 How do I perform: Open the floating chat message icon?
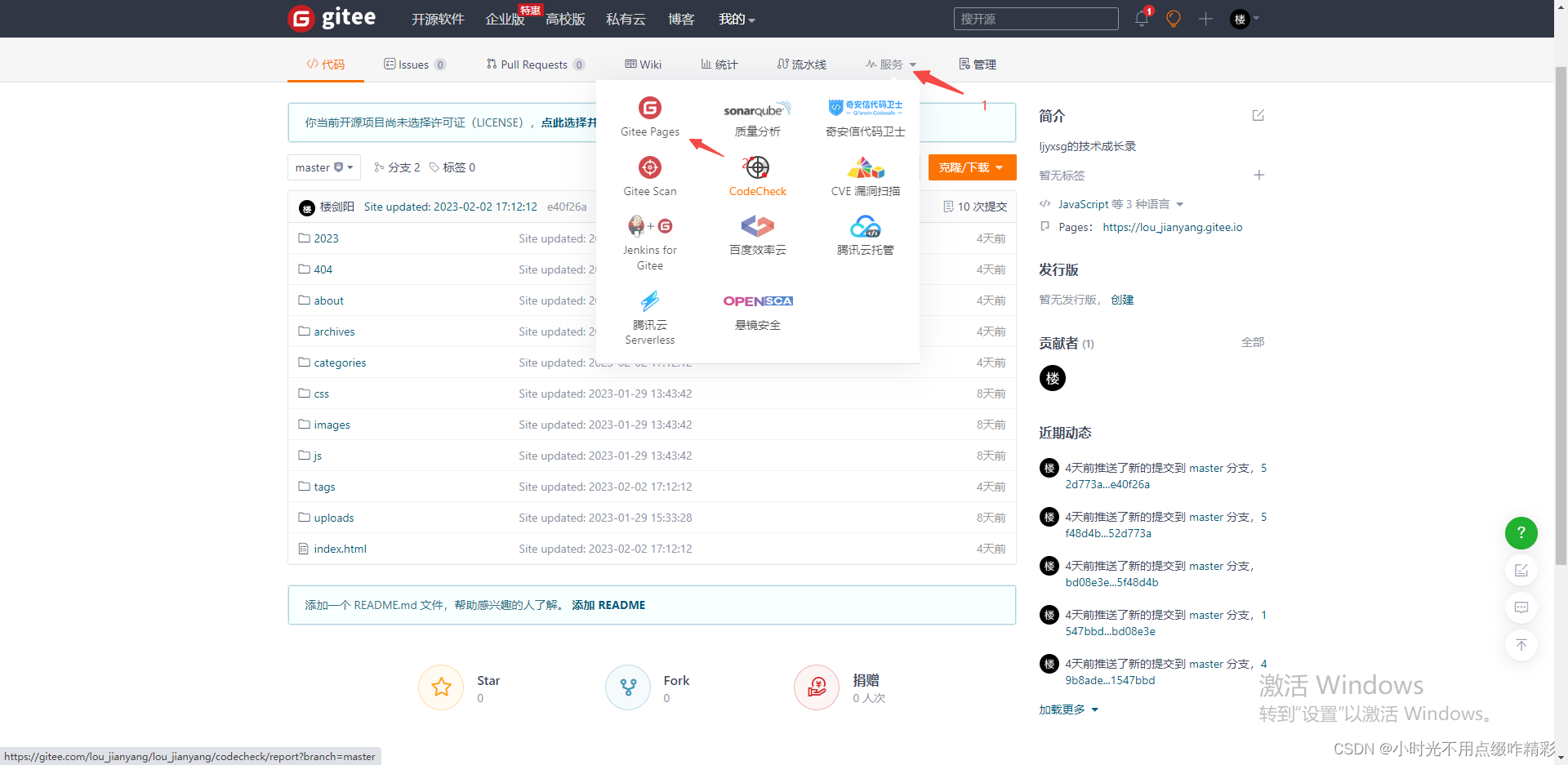point(1521,607)
